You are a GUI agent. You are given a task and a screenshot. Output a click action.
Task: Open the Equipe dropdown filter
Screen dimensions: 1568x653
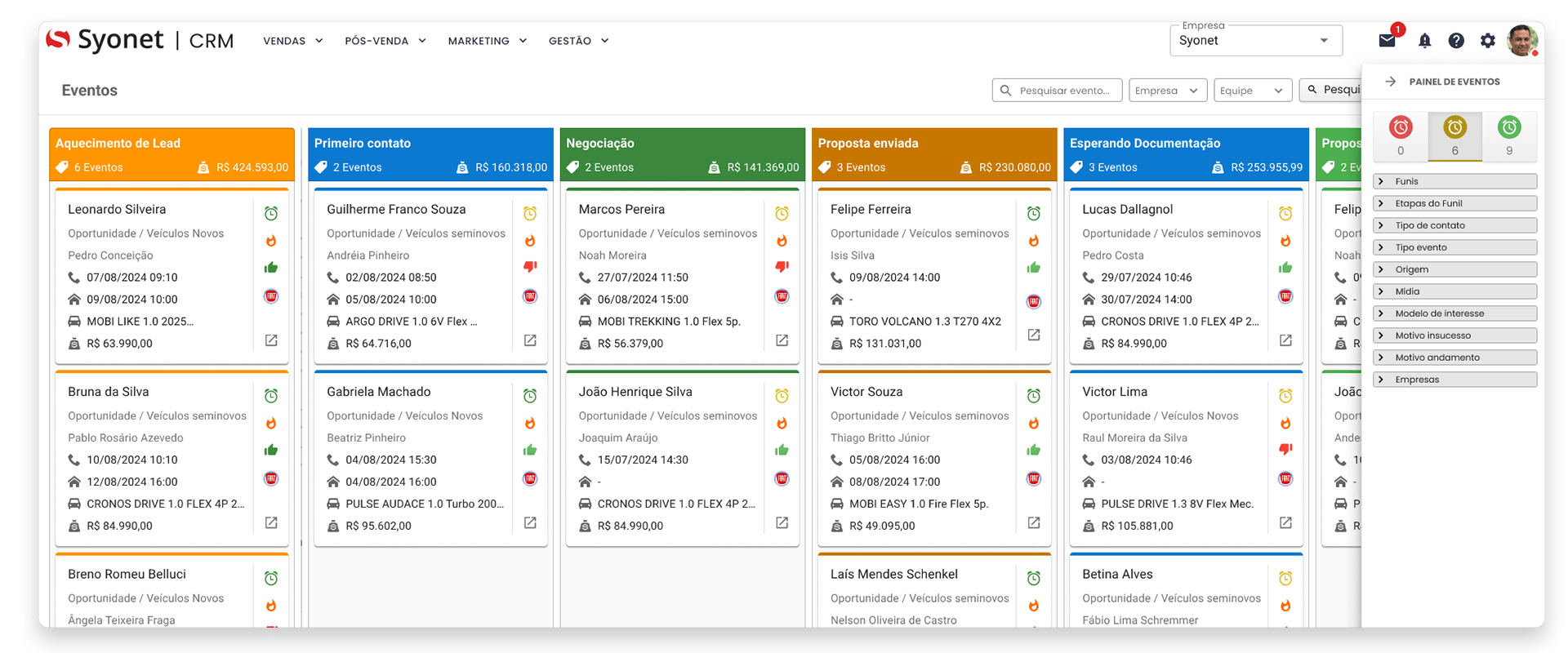[x=1252, y=91]
